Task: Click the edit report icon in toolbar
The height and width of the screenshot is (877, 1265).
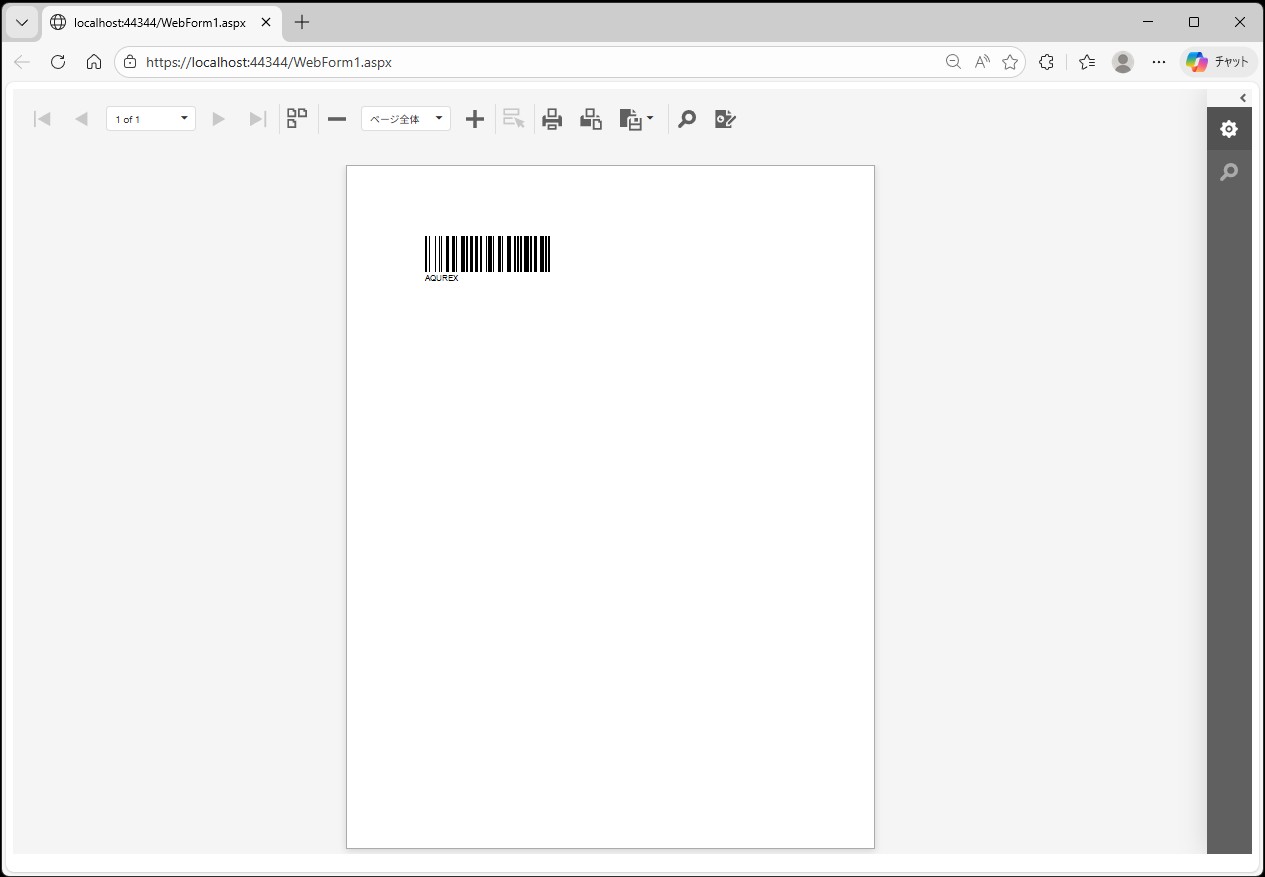Action: [725, 120]
